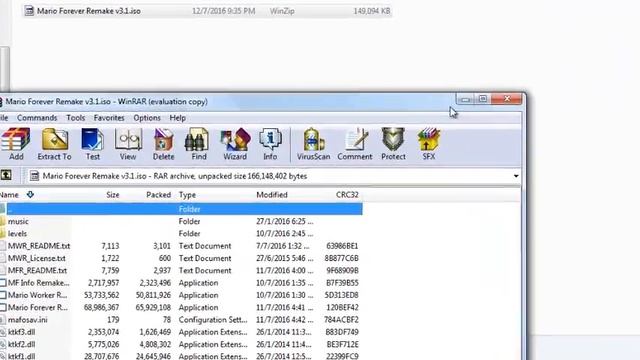Click the 149,094 KB size in Explorer
Viewport: 640px width, 360px height.
(372, 11)
